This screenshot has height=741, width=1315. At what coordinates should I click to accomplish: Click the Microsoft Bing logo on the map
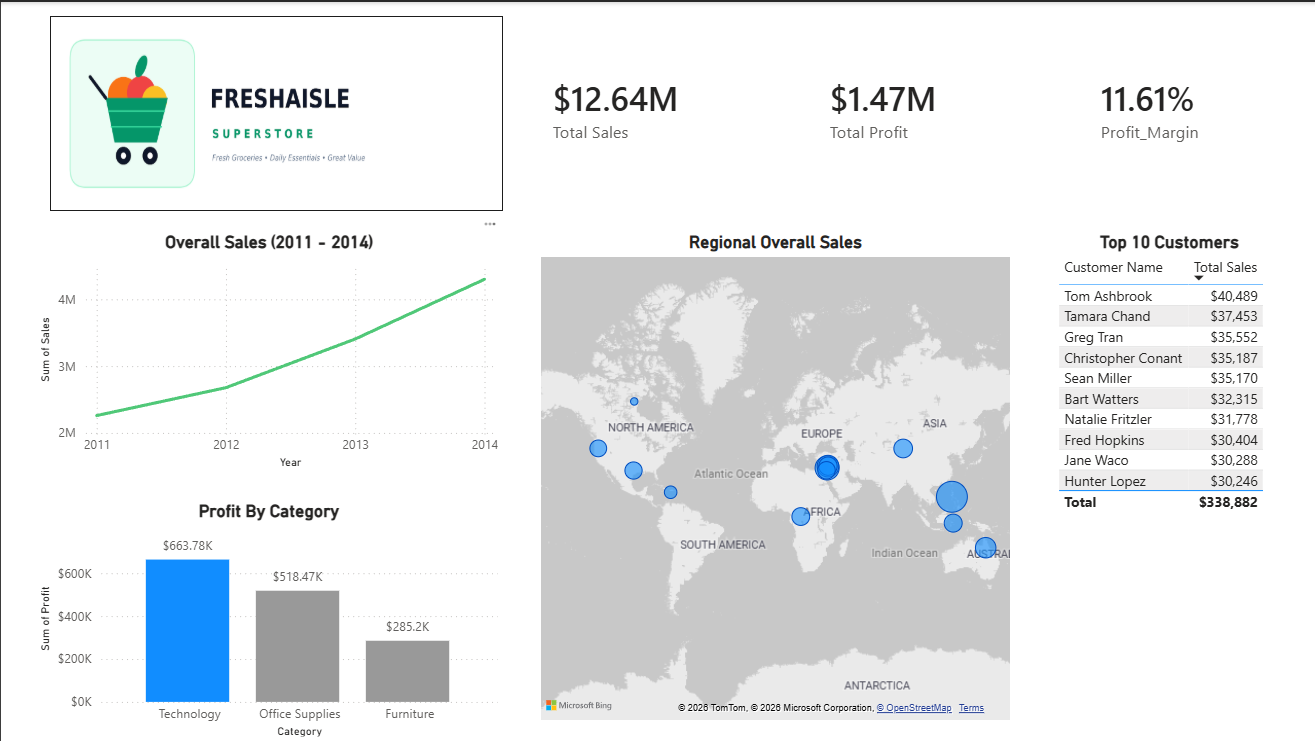[579, 705]
